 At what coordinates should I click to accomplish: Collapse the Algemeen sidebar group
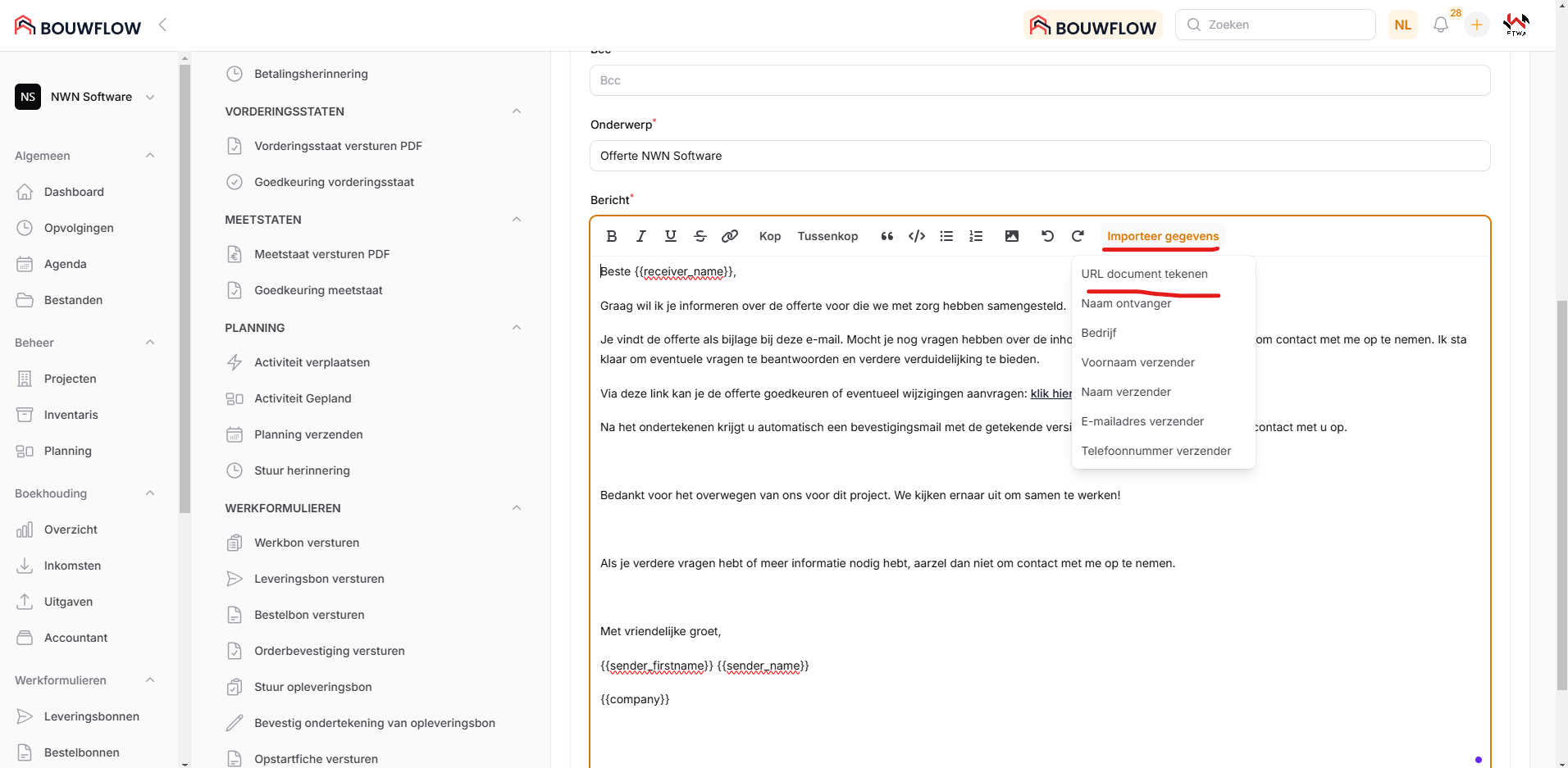(x=150, y=156)
